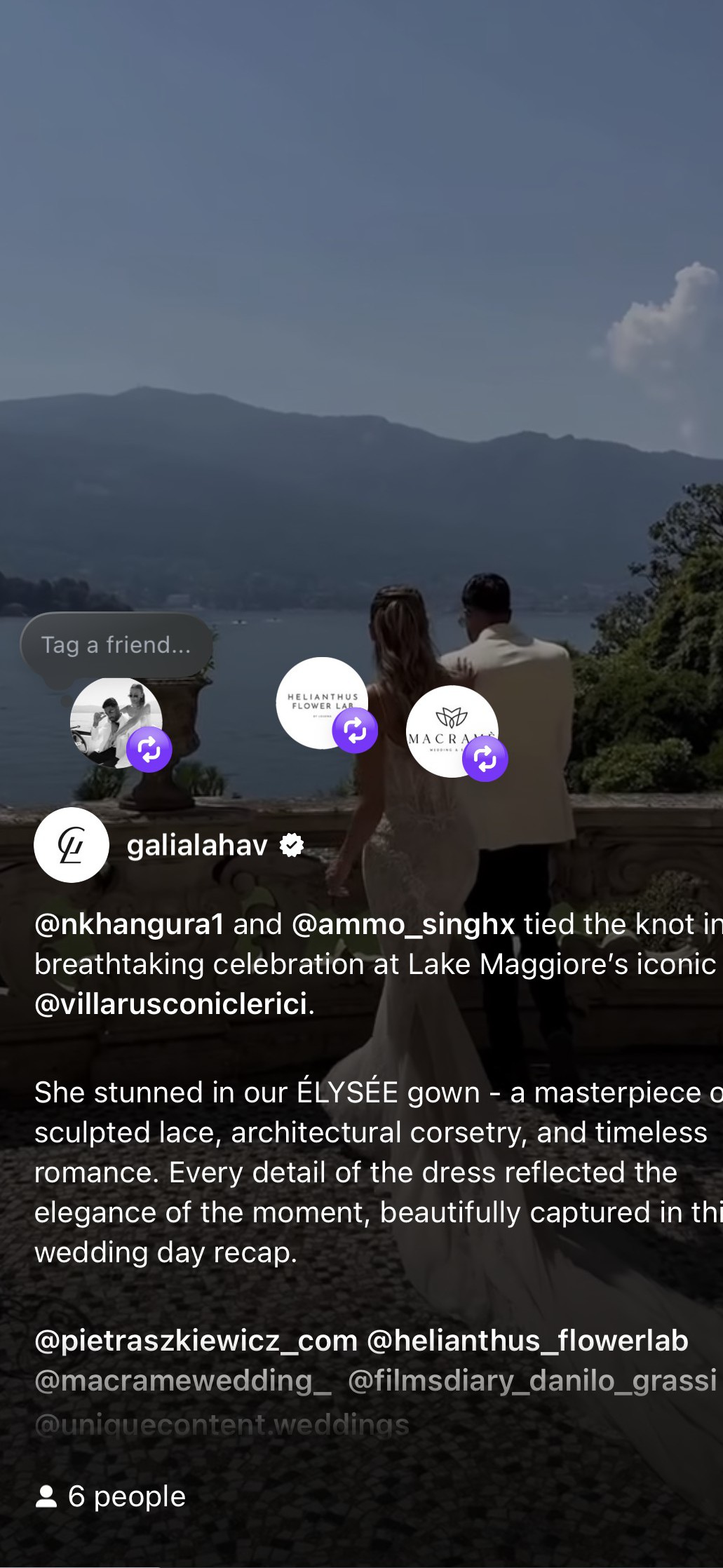Open the Helianthus Flower Lab avatar
This screenshot has width=723, height=1568.
(x=322, y=703)
